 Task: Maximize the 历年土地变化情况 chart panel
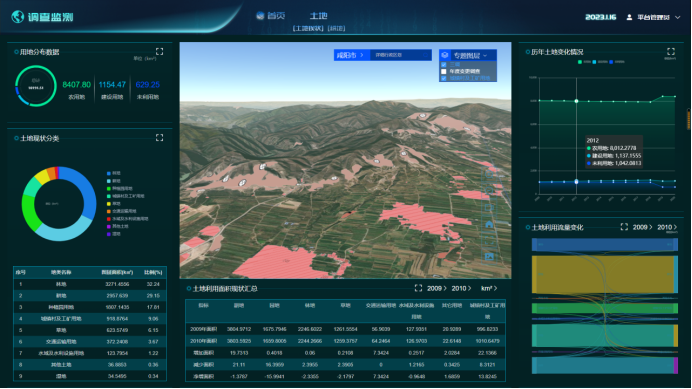tap(671, 52)
